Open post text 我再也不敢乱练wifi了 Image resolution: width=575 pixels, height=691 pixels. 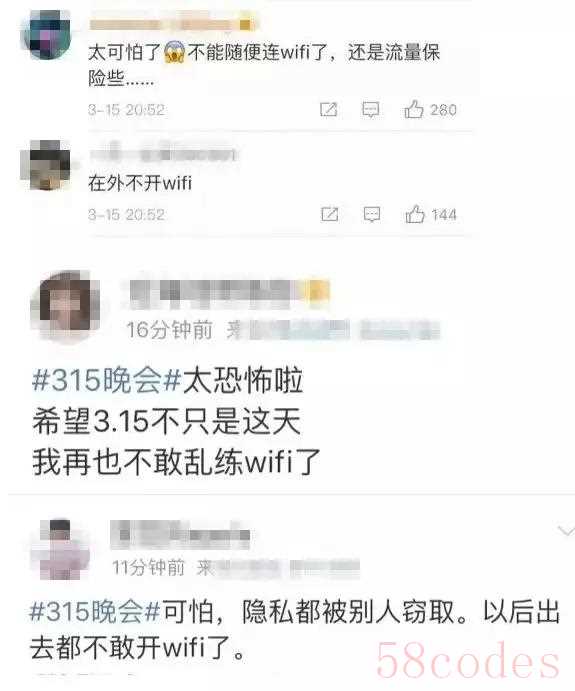[176, 462]
